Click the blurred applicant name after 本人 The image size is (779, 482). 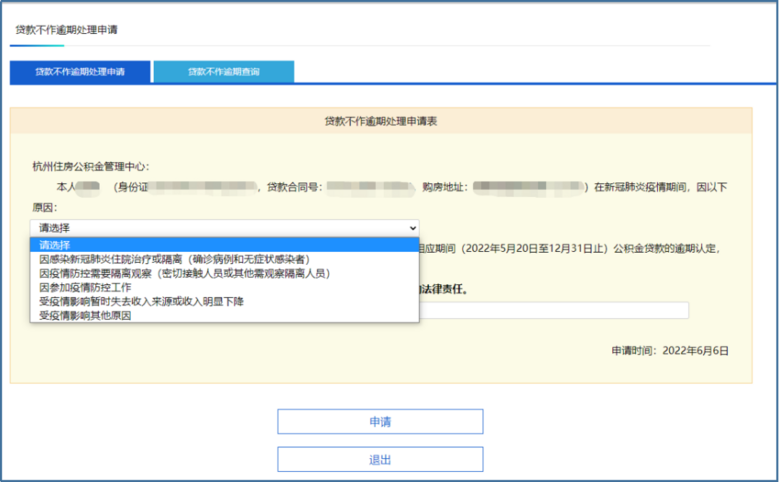pos(88,187)
